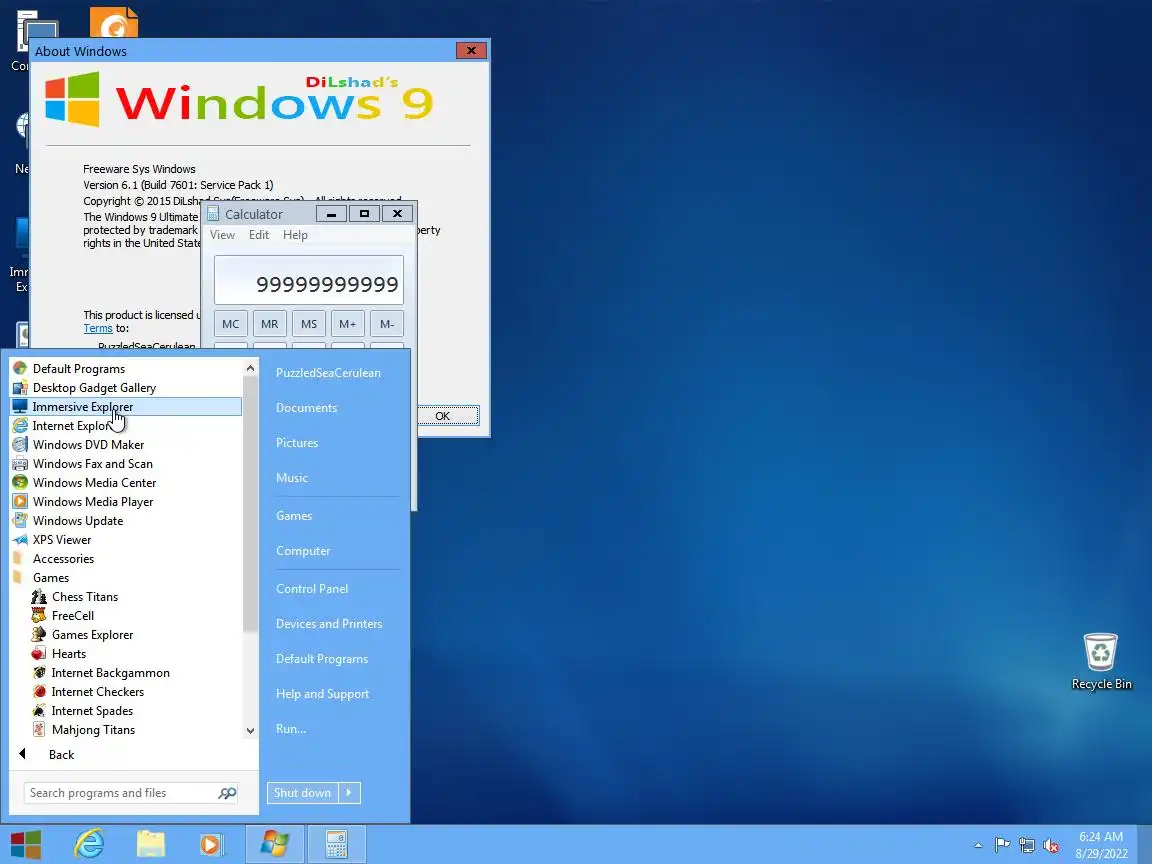Open XPS Viewer icon
This screenshot has width=1152, height=864.
coord(21,540)
